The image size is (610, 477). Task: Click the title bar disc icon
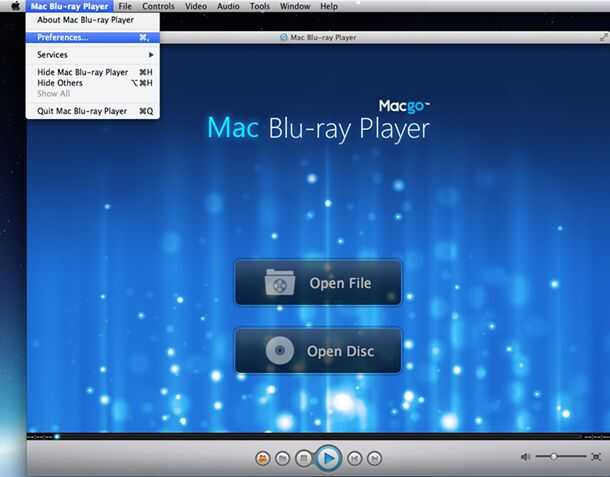(284, 37)
